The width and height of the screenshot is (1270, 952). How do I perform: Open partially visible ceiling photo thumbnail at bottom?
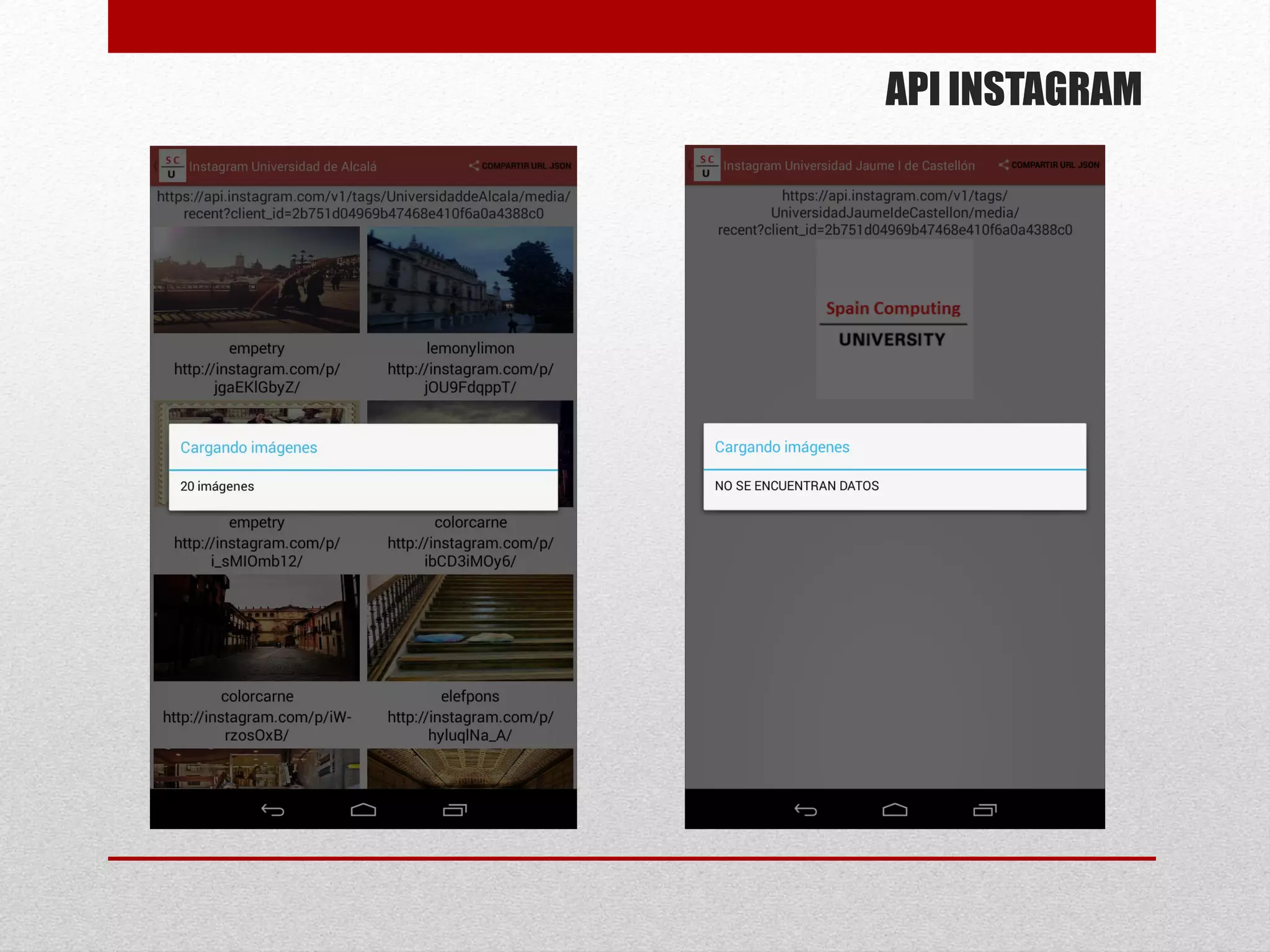click(470, 769)
